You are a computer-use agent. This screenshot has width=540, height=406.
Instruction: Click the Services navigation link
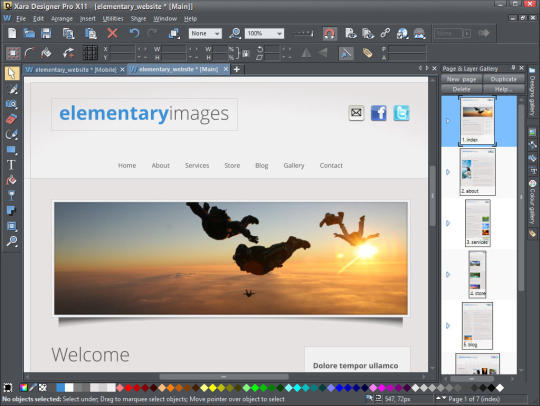point(197,165)
